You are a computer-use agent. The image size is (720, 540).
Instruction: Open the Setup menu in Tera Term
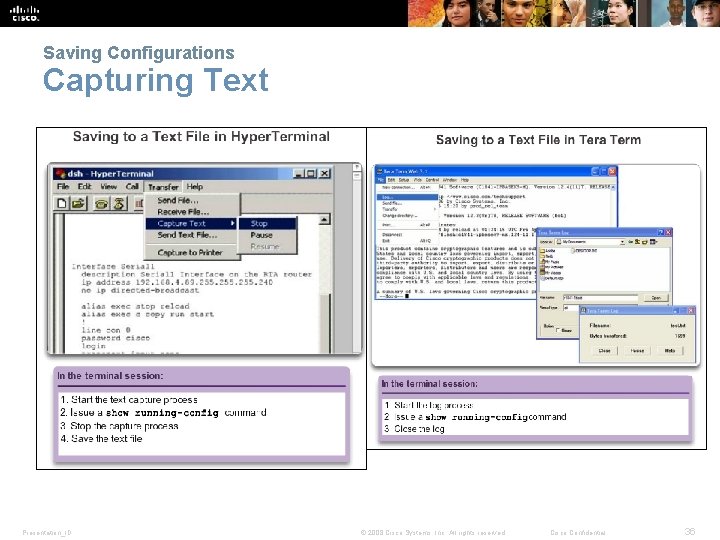pyautogui.click(x=404, y=180)
